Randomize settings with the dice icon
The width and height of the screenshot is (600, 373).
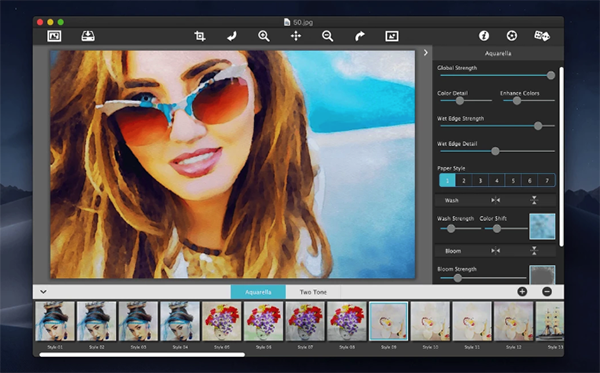point(542,36)
